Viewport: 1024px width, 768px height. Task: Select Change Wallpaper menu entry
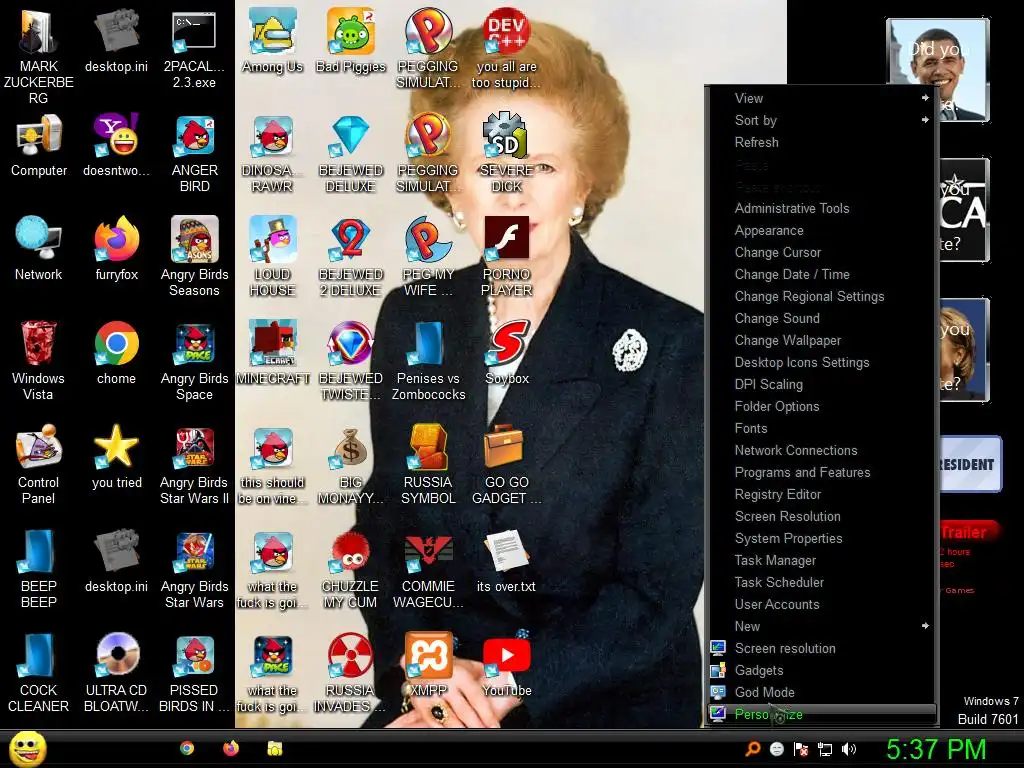(822, 340)
